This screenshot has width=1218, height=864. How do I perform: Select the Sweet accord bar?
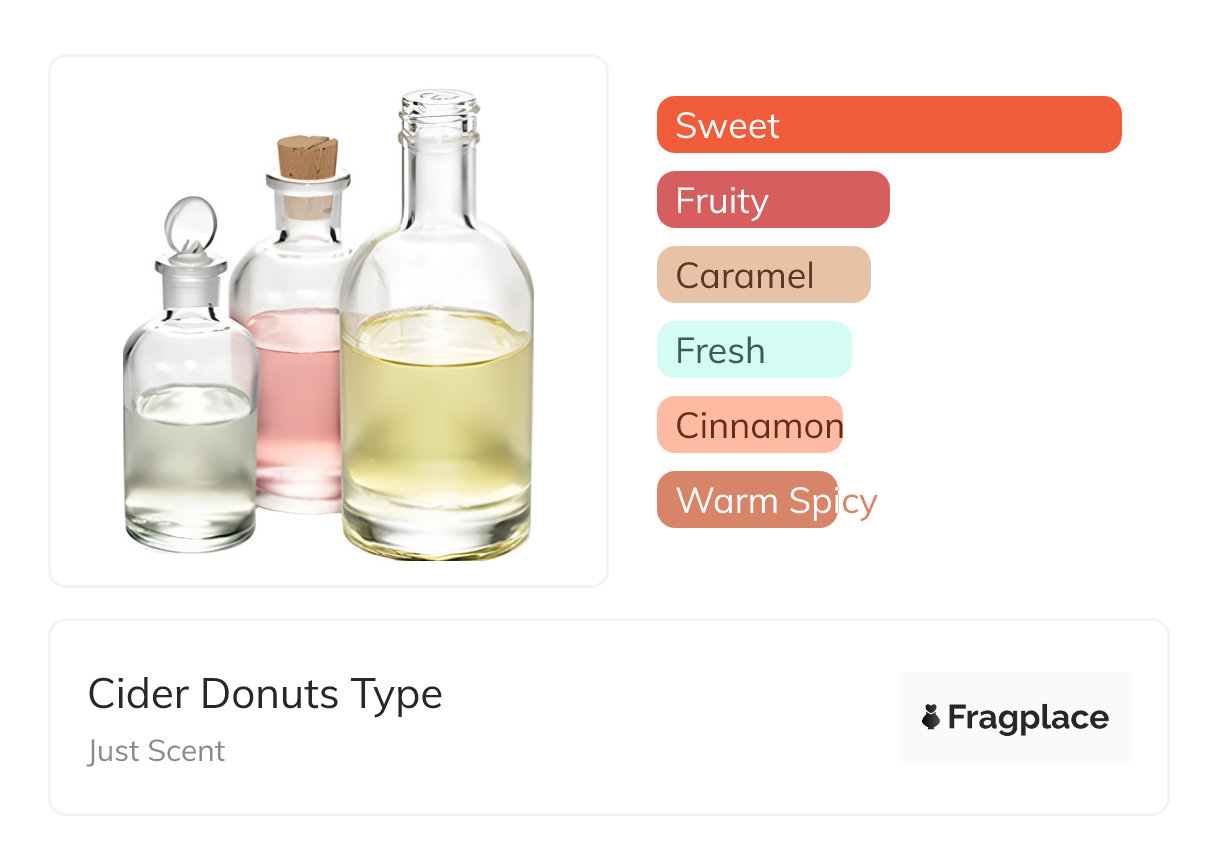(x=888, y=125)
